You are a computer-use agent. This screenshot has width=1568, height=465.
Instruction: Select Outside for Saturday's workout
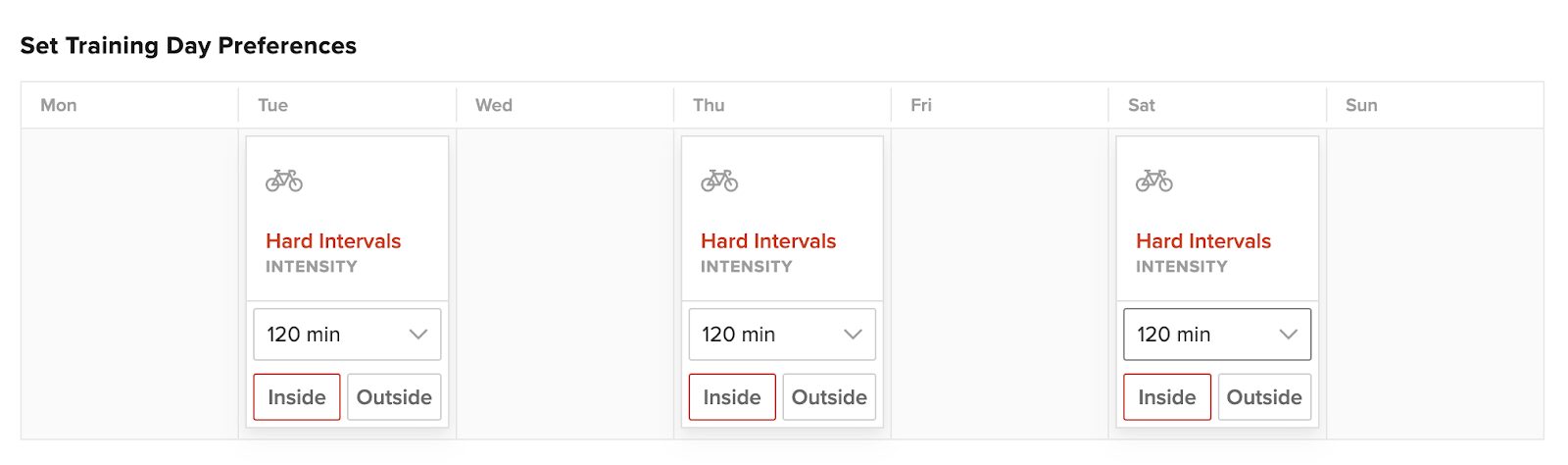[x=1264, y=397]
